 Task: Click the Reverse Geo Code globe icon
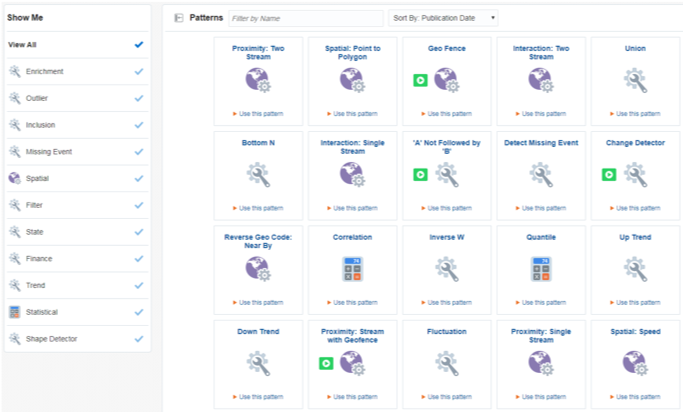tap(257, 269)
